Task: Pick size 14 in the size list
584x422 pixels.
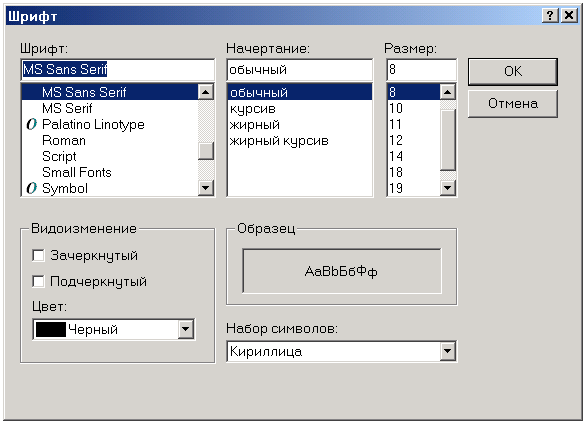Action: pos(396,156)
